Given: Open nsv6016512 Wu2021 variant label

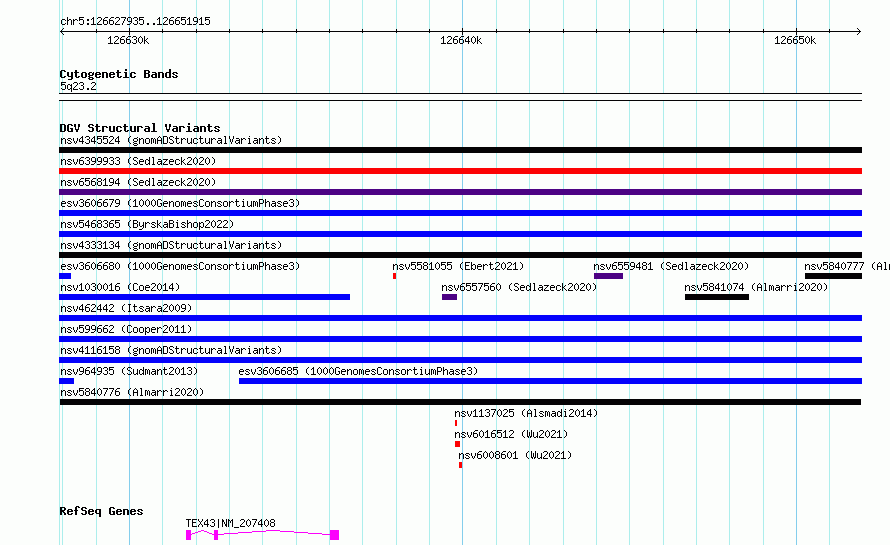Looking at the screenshot, I should tap(511, 434).
